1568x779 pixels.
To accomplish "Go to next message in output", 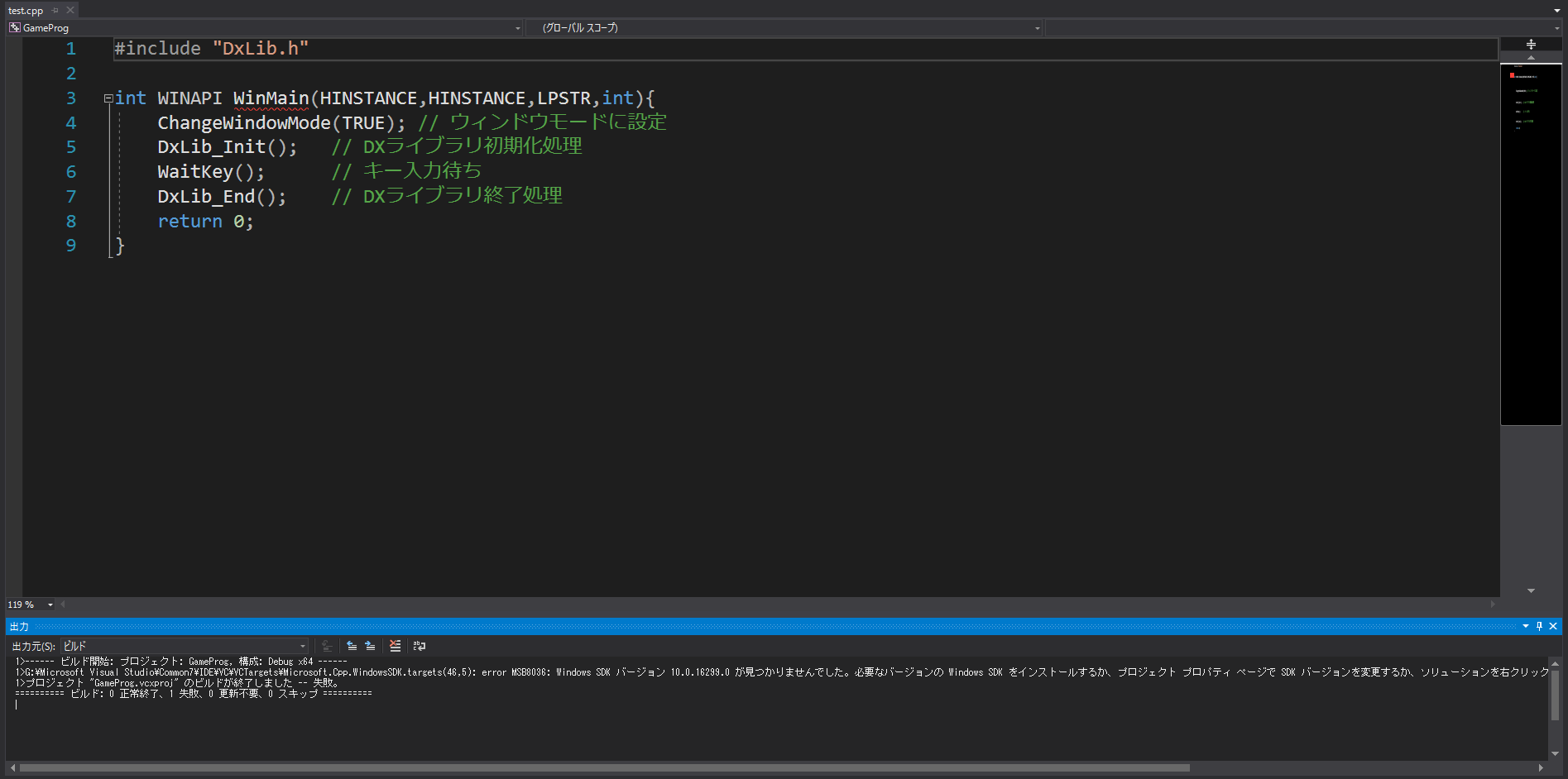I will coord(370,646).
